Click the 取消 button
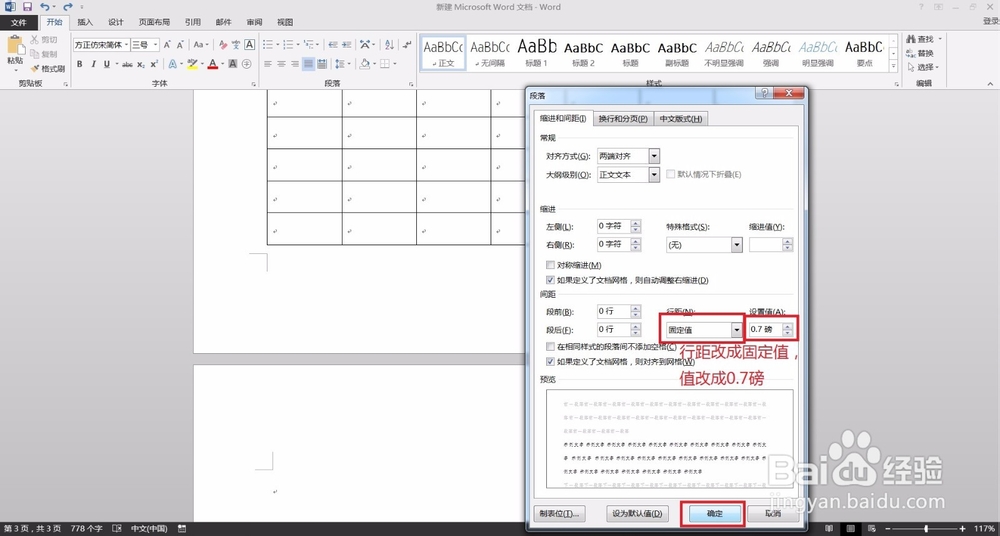 (773, 513)
